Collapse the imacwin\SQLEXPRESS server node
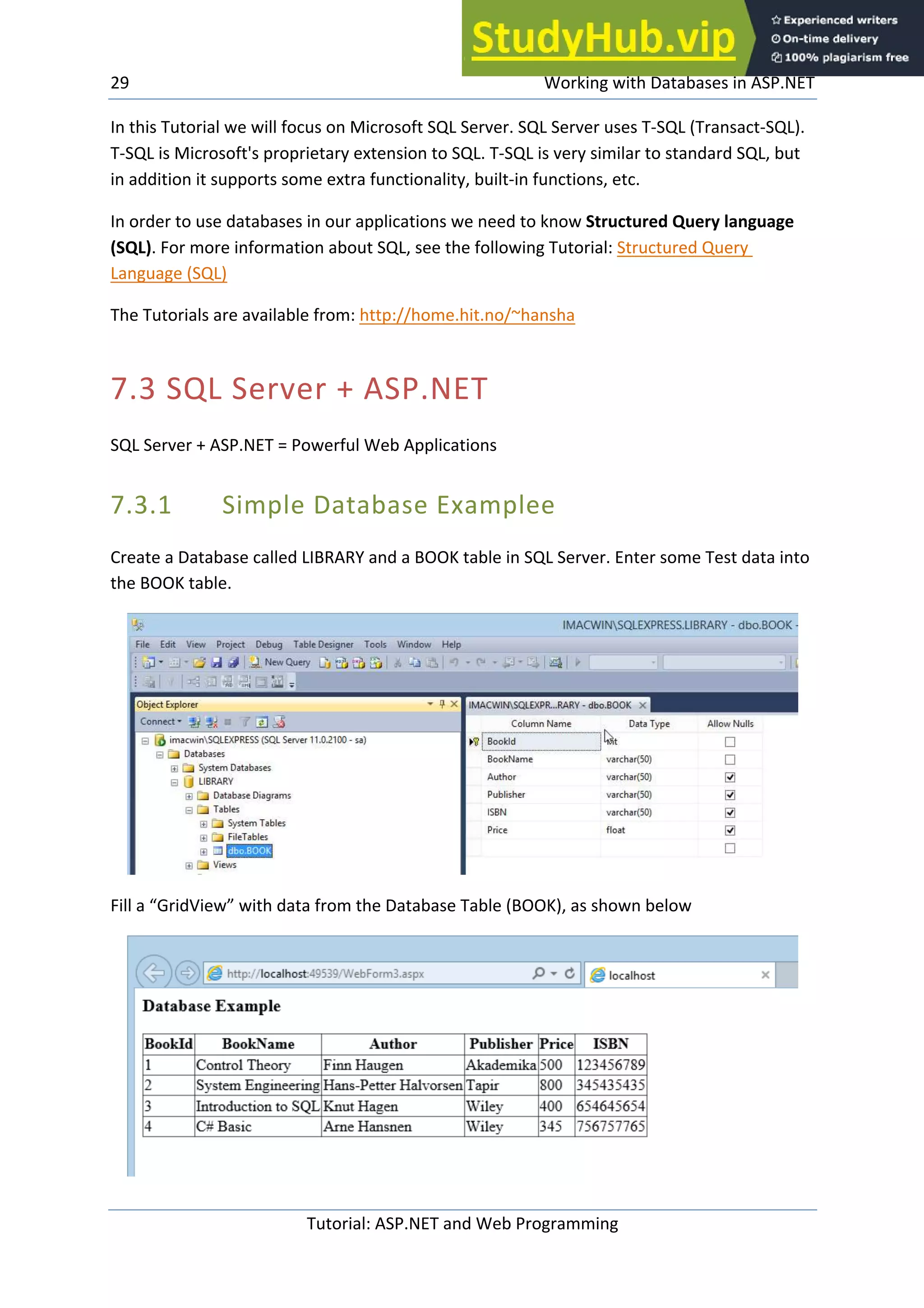The height and width of the screenshot is (1308, 924). [x=145, y=741]
